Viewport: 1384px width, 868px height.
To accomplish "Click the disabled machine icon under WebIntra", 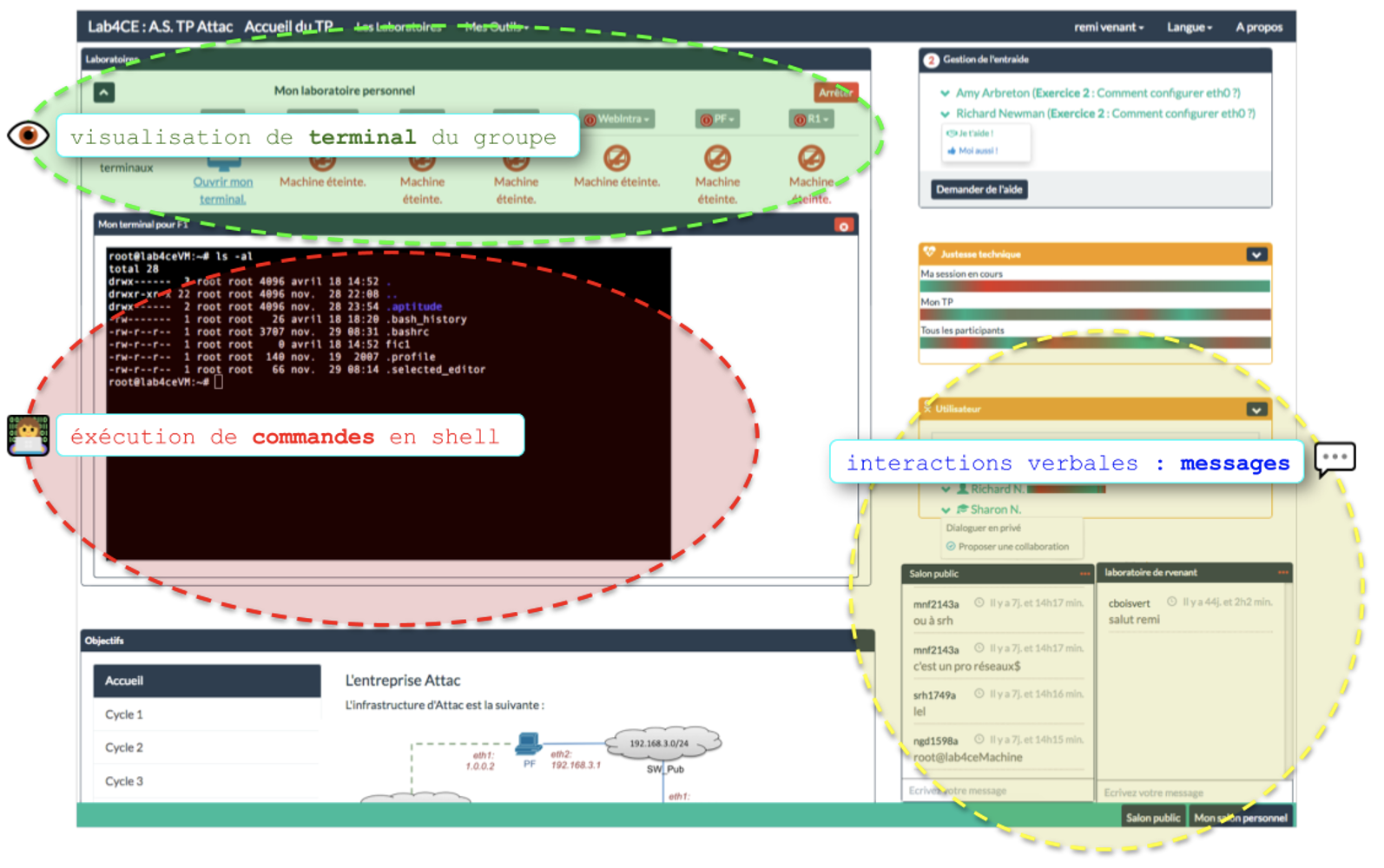I will [x=616, y=158].
